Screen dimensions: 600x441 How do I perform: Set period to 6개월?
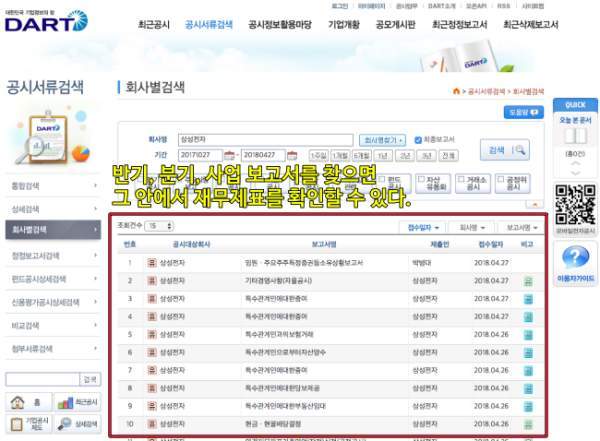coord(361,156)
